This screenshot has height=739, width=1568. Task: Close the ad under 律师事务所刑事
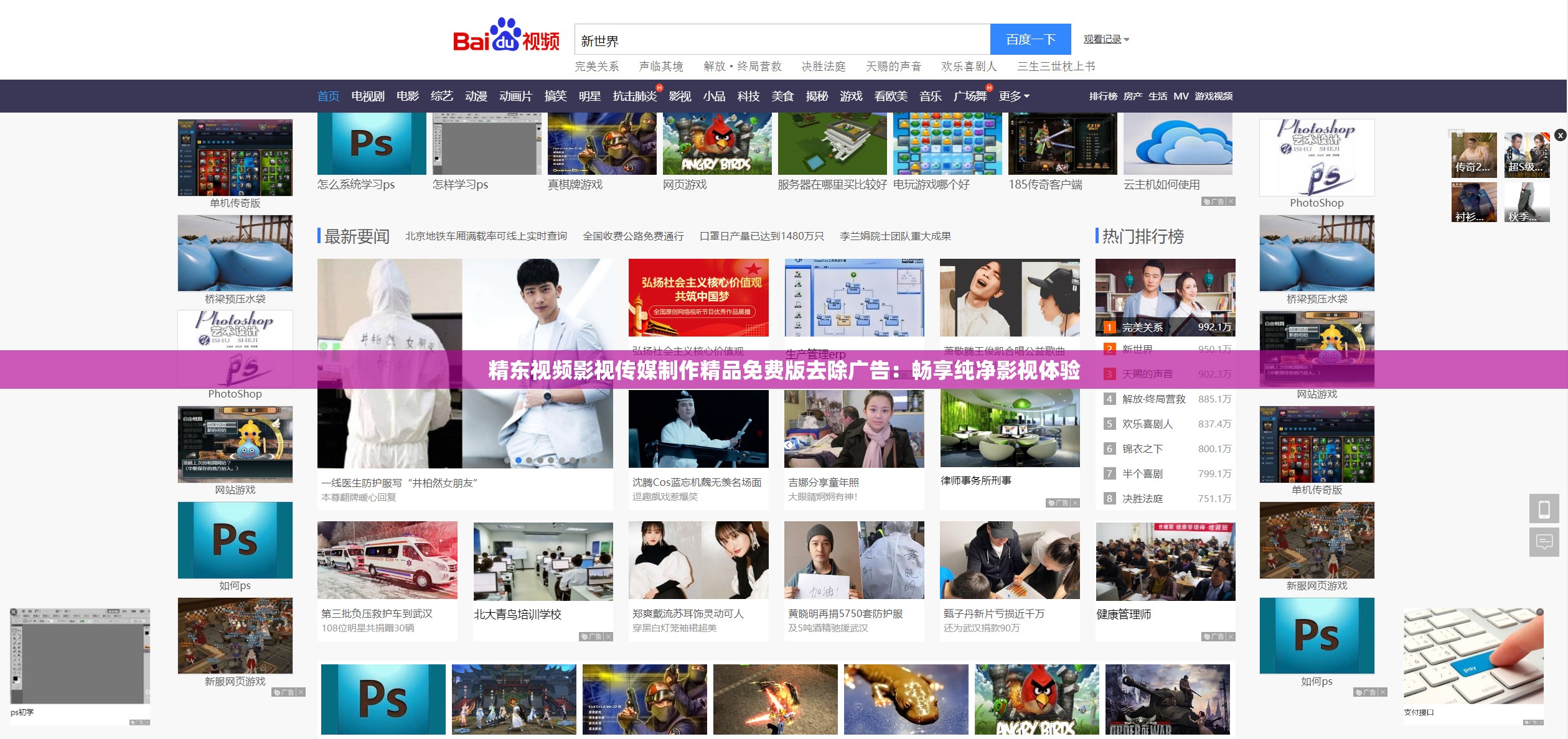click(1075, 503)
